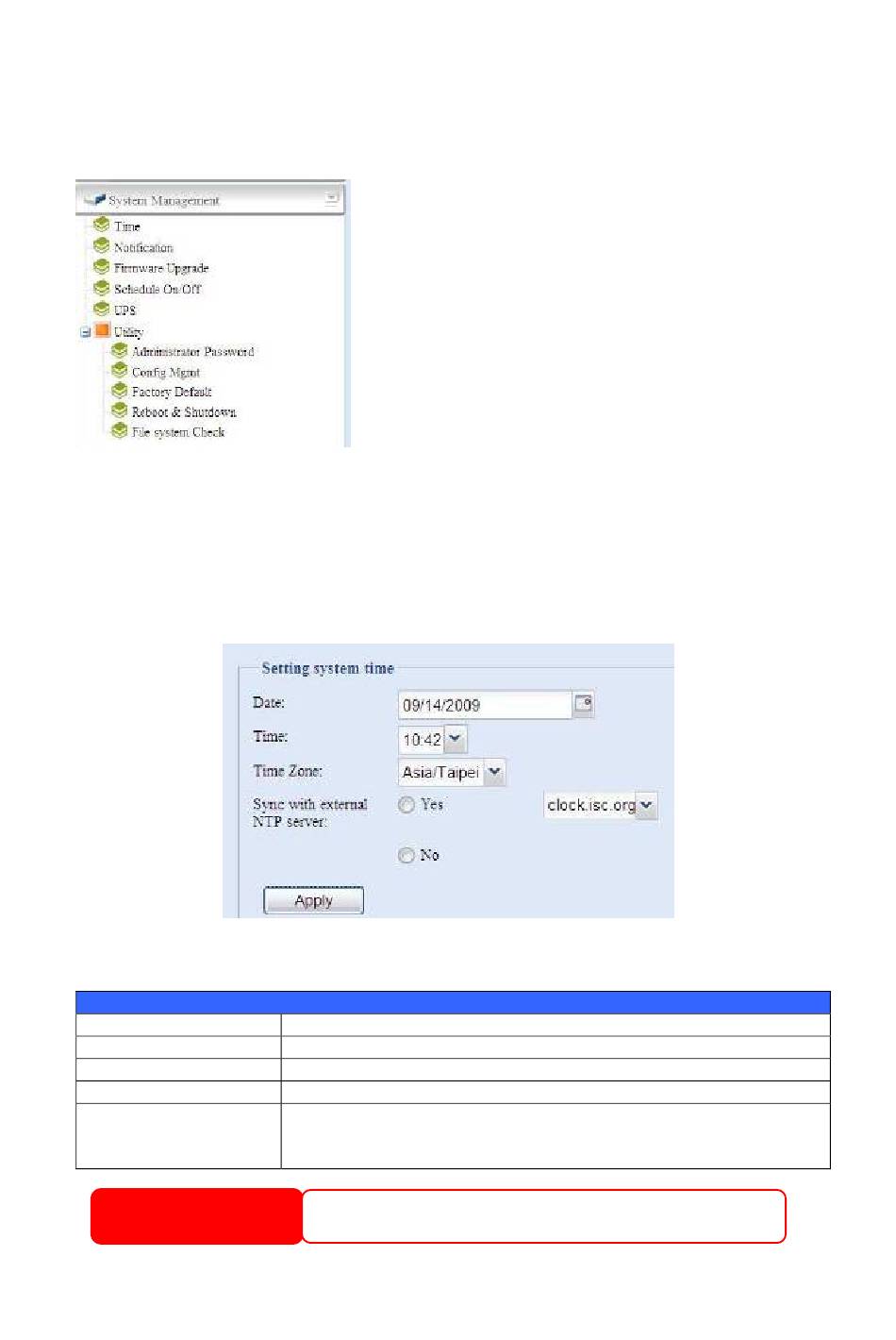Click the Time value field showing 10:42
896x1340 pixels.
(422, 740)
